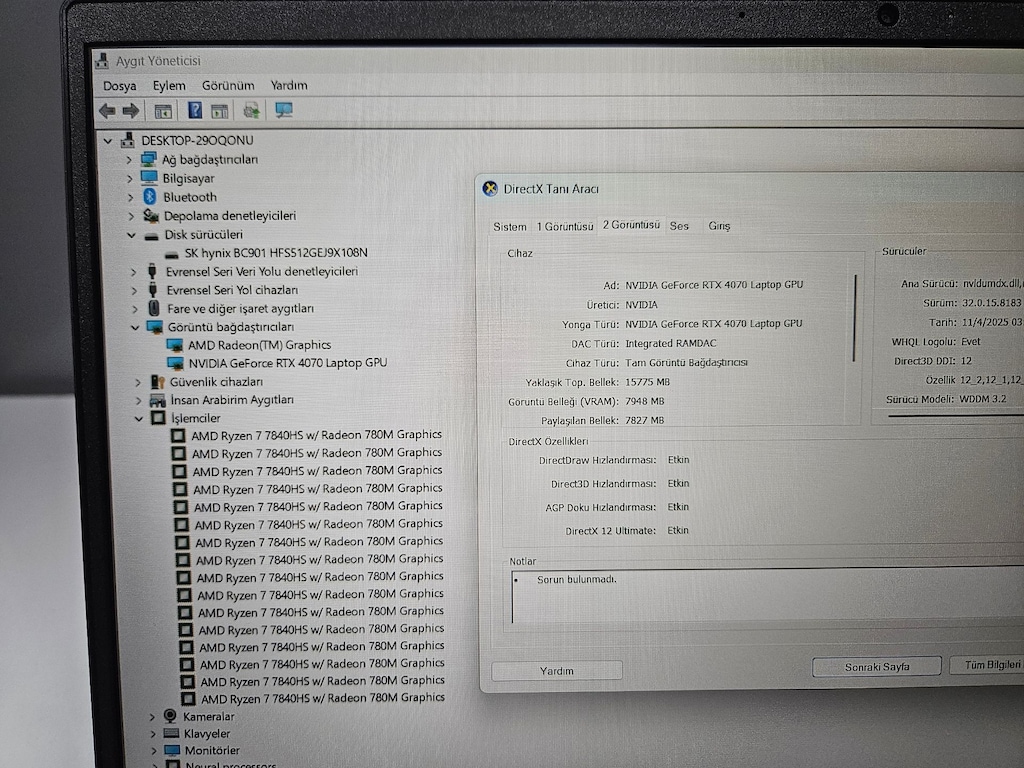Click the Help question-mark toolbar icon
The height and width of the screenshot is (768, 1024).
(195, 110)
